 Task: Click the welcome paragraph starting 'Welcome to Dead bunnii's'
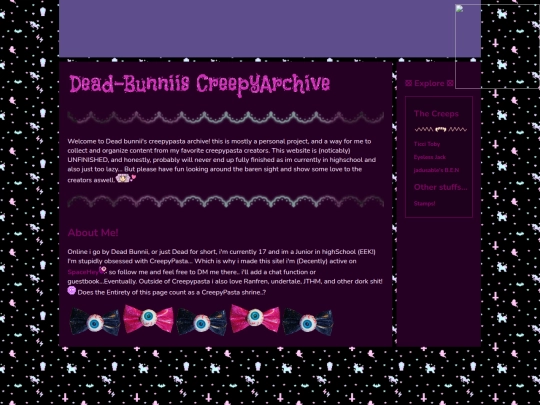[222, 160]
